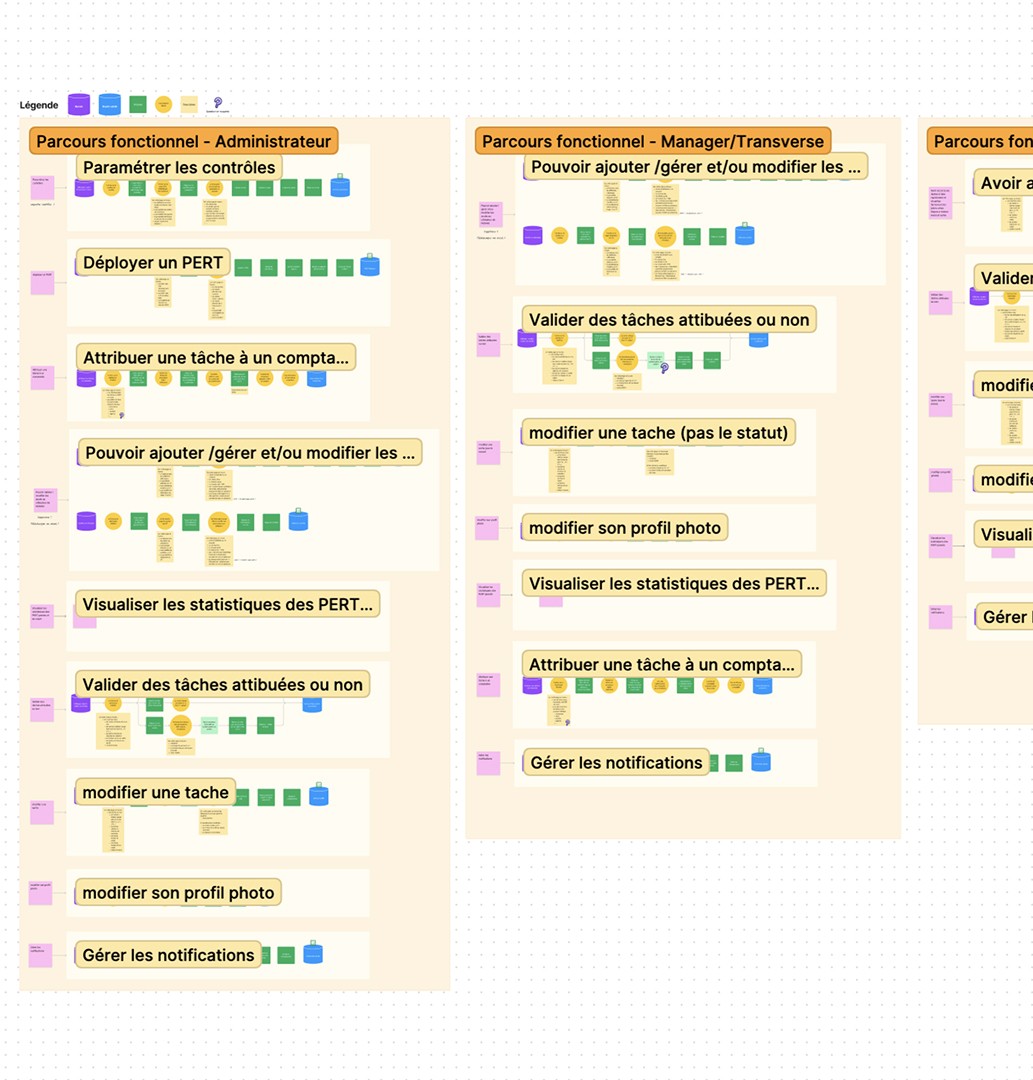Click blue cylinder in Manager/Transverse 'Pouvoir ajouter' flow
Image resolution: width=1033 pixels, height=1080 pixels.
(744, 234)
